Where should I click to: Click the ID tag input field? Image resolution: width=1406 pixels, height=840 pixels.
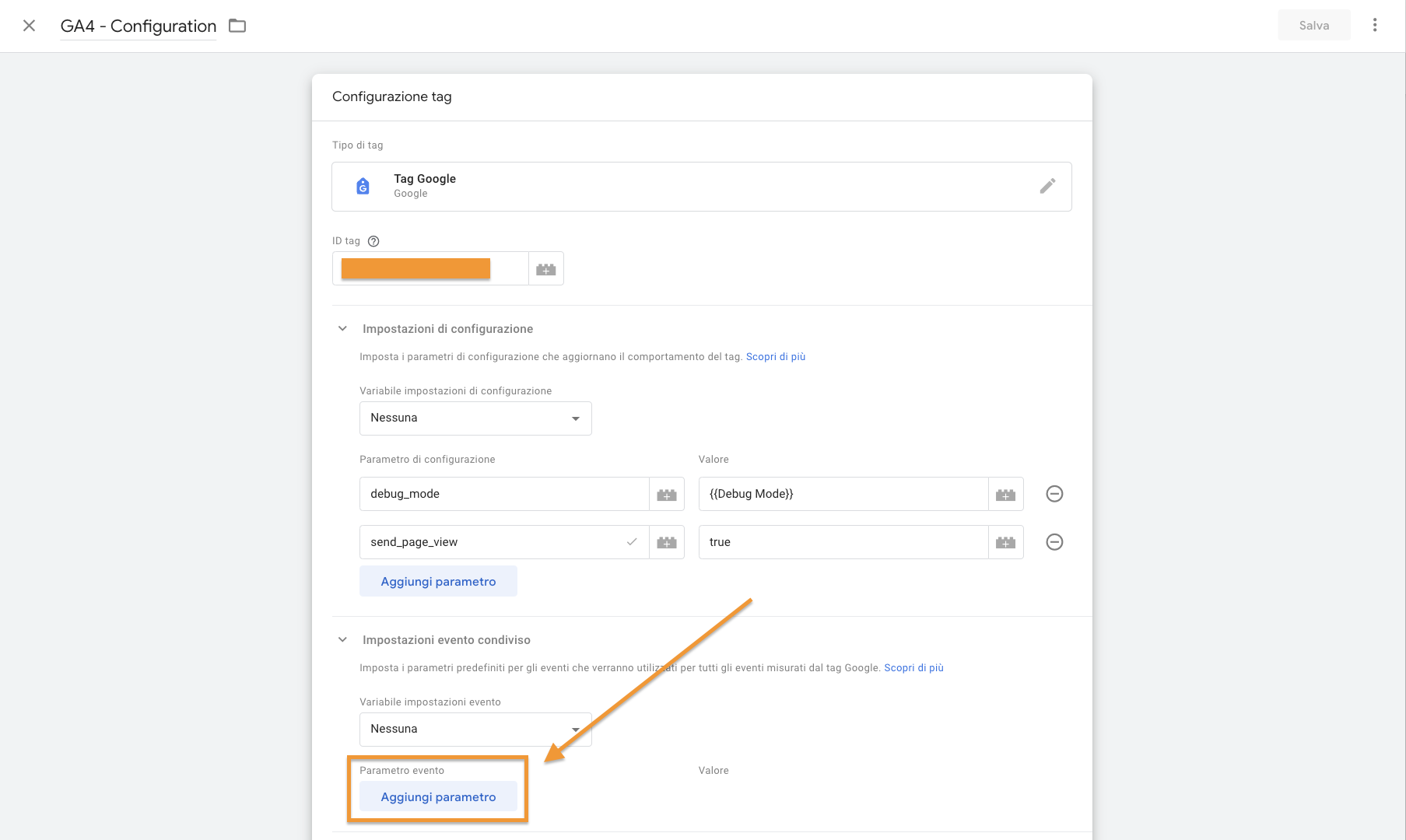[430, 268]
